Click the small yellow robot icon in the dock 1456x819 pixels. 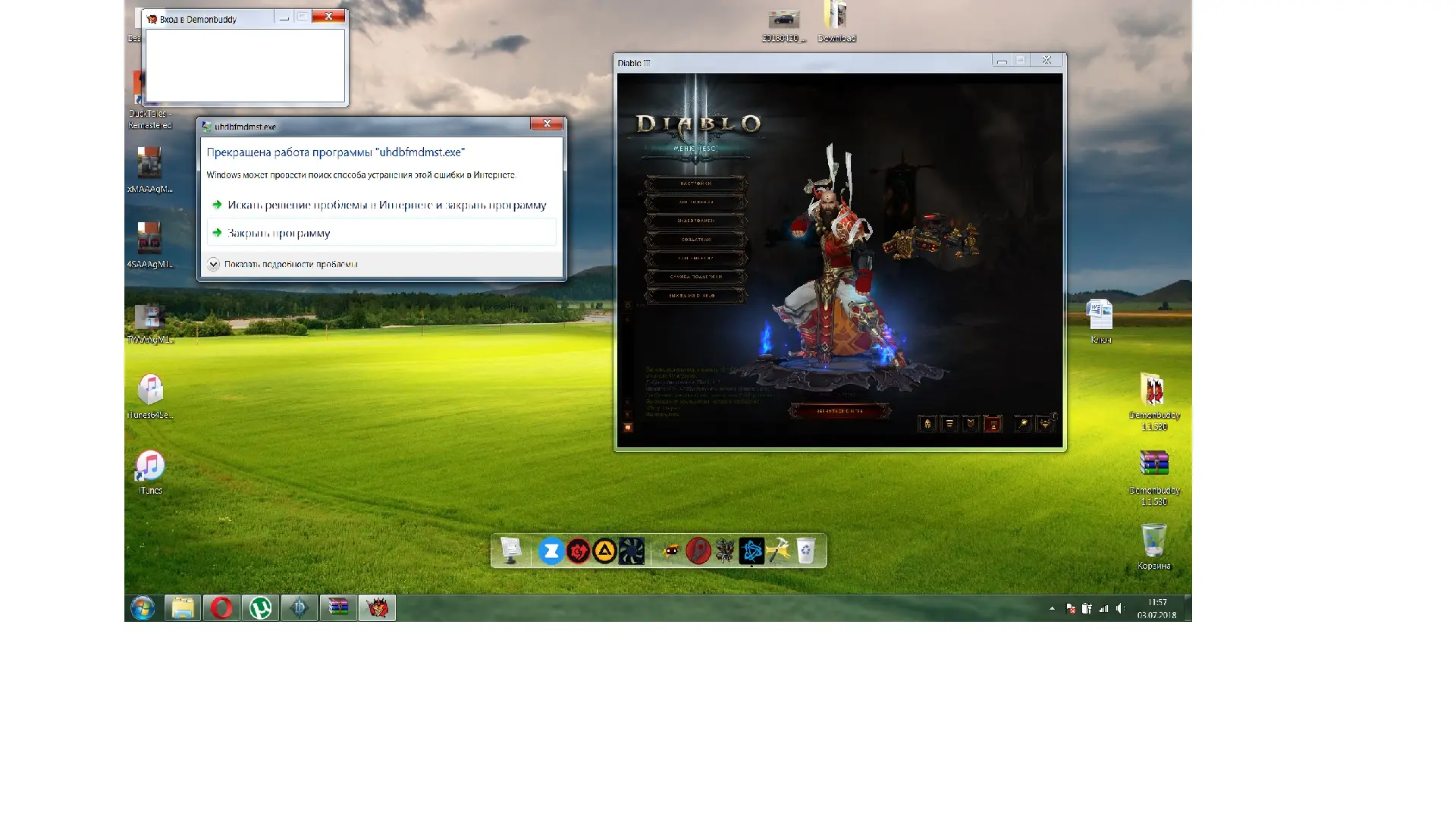671,551
